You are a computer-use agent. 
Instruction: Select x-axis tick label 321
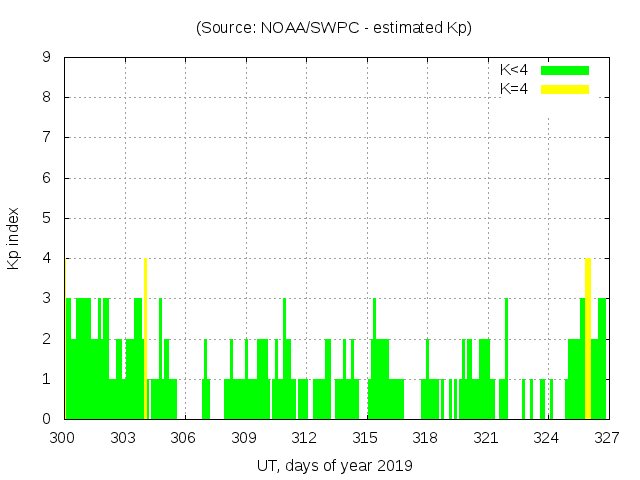point(486,437)
